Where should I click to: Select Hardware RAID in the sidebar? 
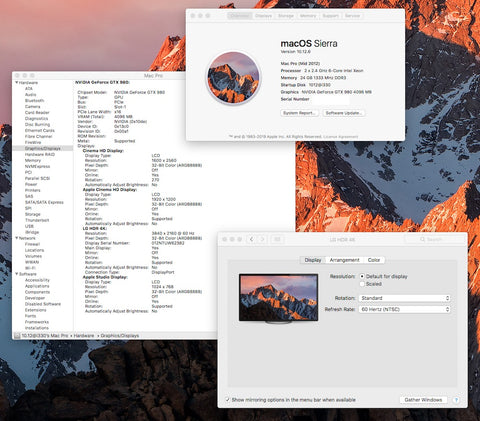click(x=40, y=154)
